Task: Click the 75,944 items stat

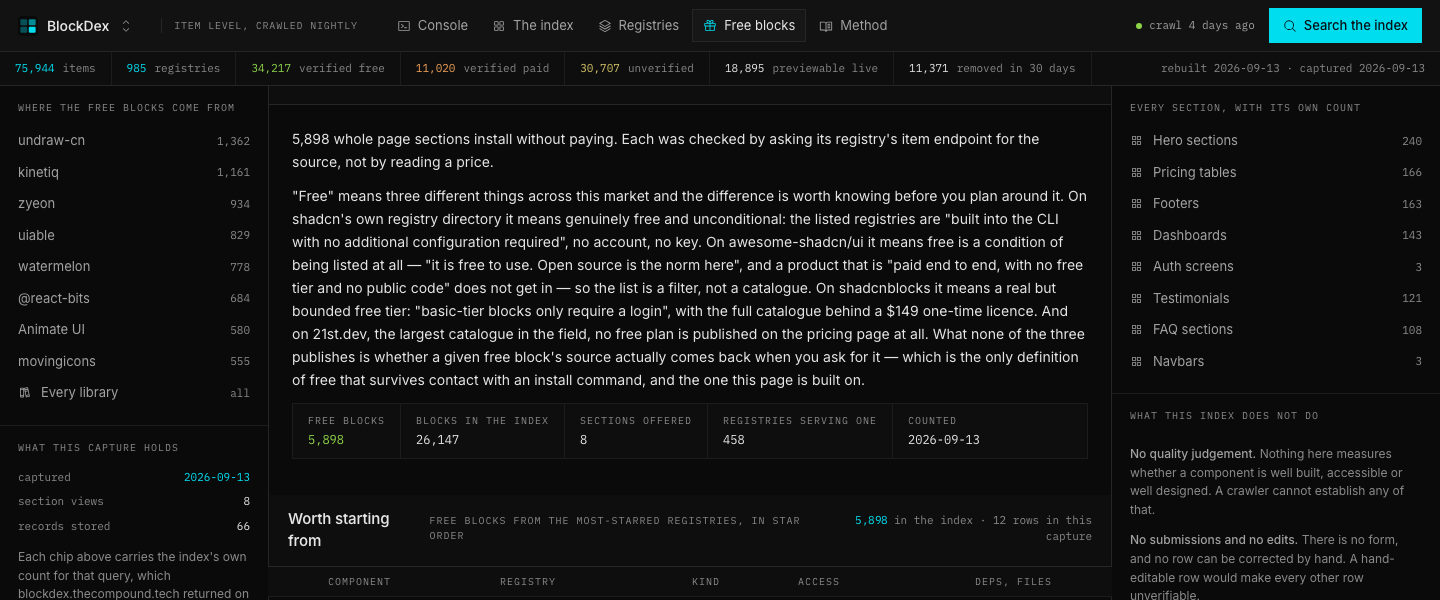Action: [55, 68]
